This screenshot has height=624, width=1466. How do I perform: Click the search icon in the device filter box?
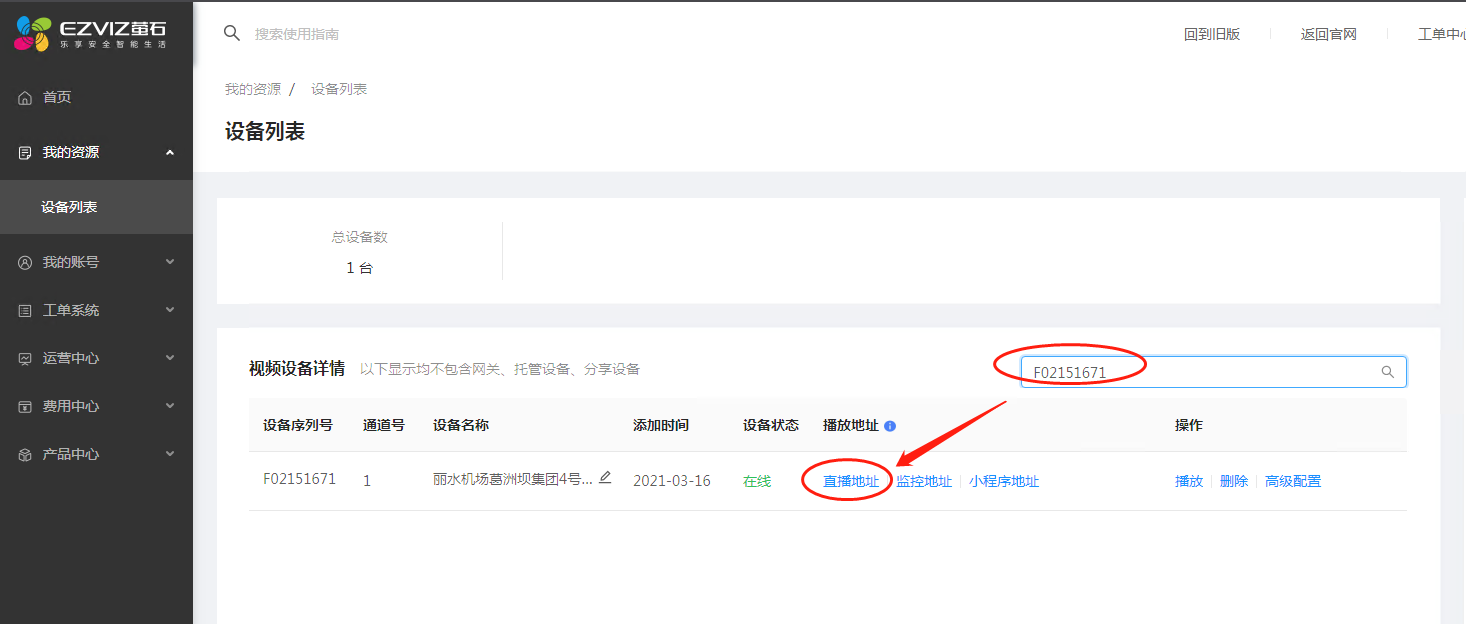(1387, 372)
